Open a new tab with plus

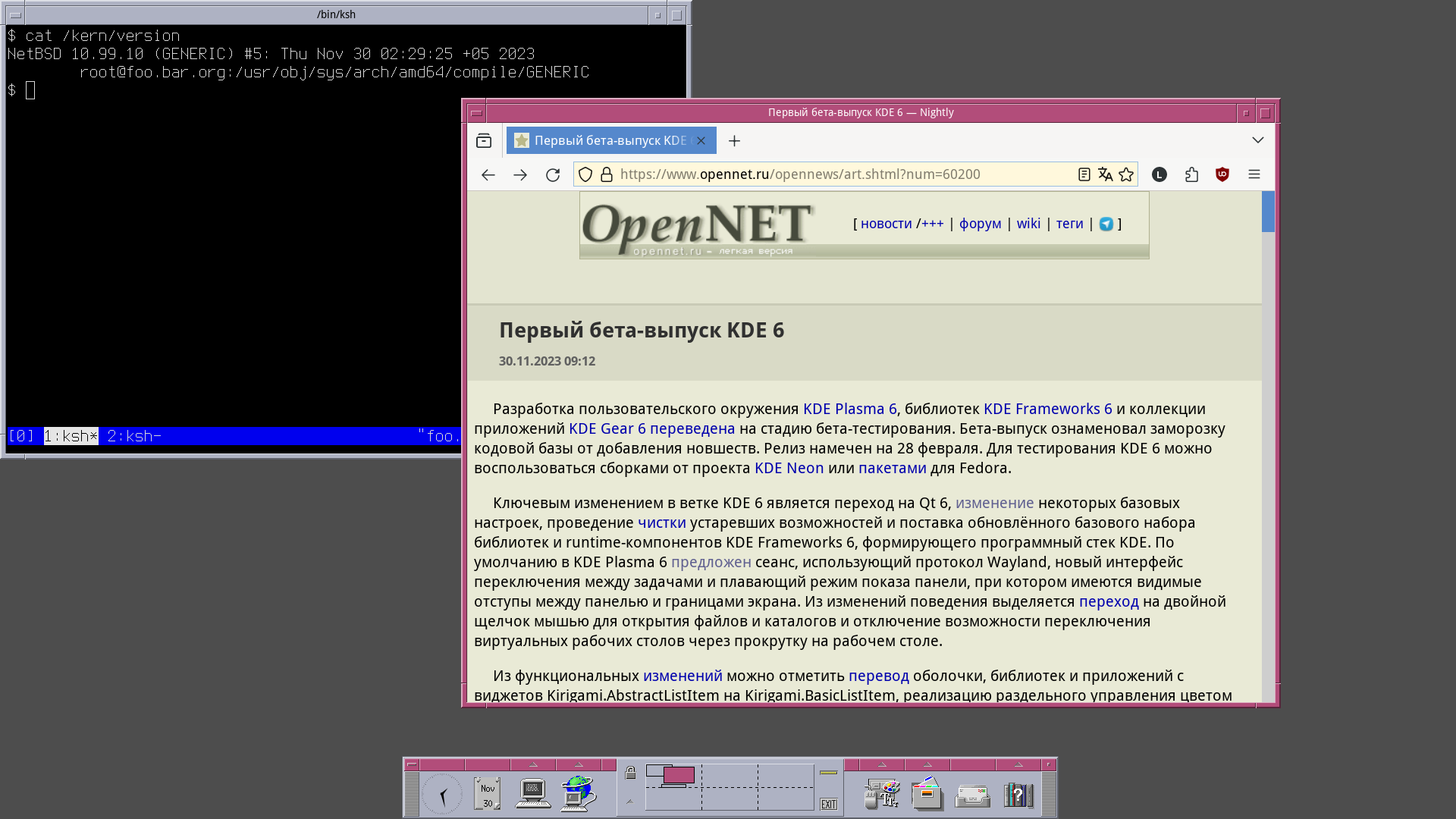[x=734, y=141]
